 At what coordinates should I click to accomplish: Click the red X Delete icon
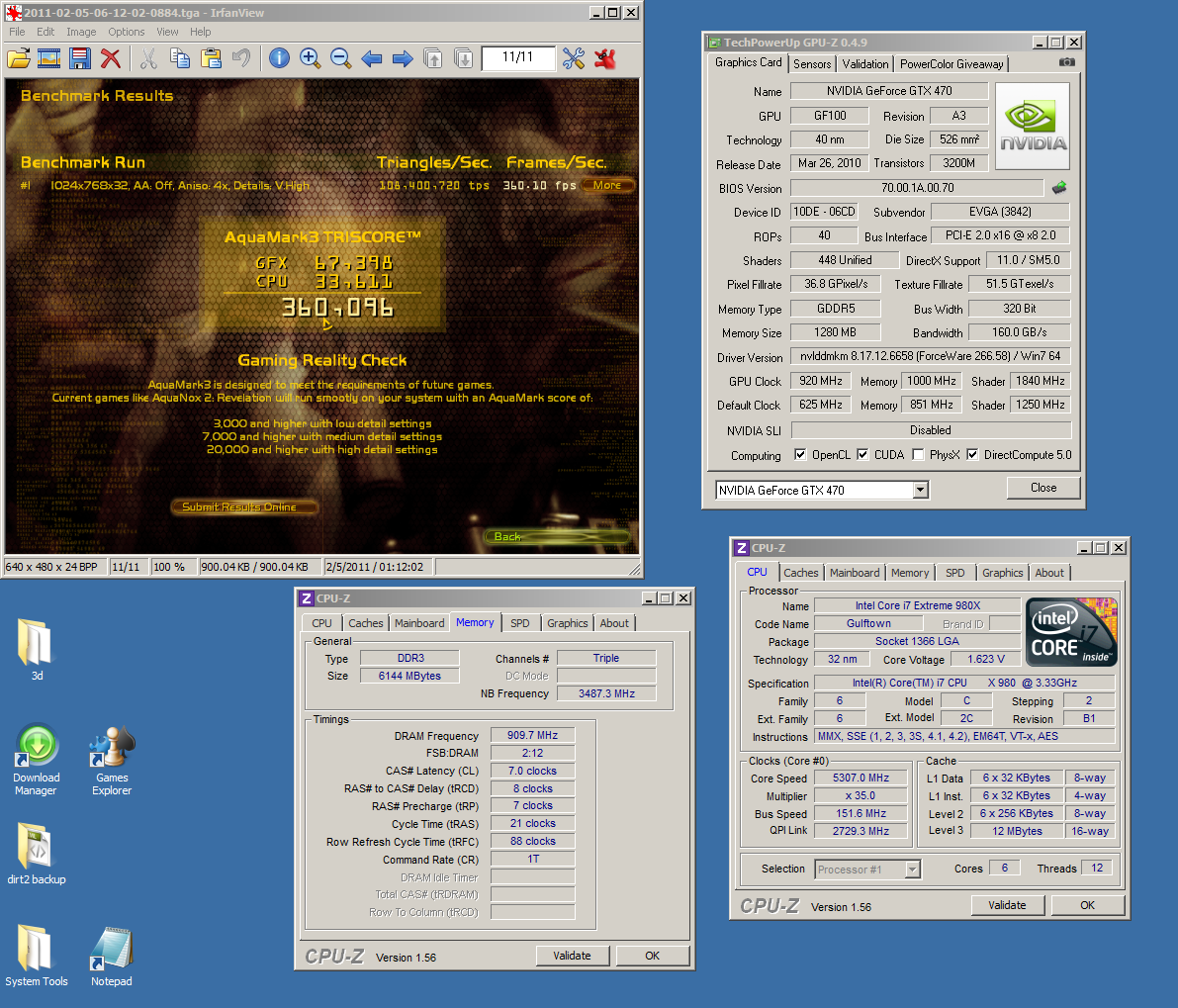click(111, 57)
